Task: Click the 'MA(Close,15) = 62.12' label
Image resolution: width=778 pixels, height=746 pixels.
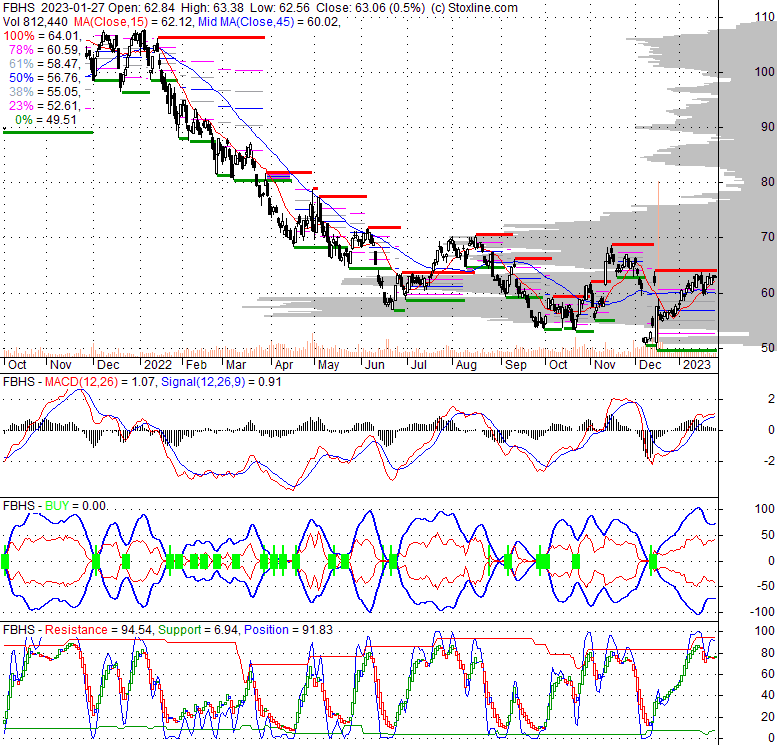Action: [133, 22]
